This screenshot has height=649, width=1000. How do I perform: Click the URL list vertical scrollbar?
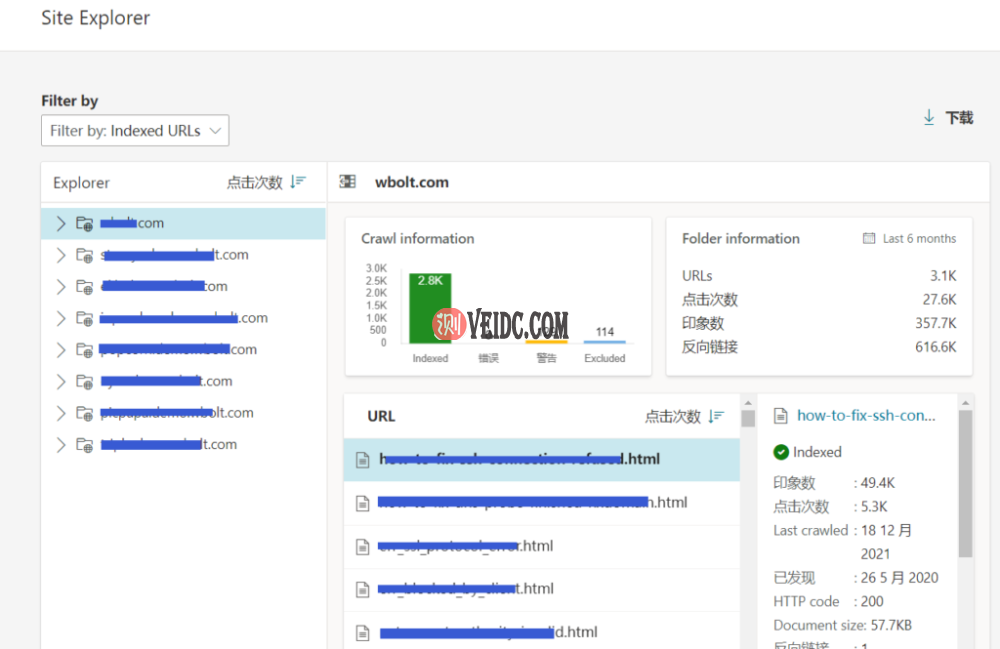coord(747,520)
